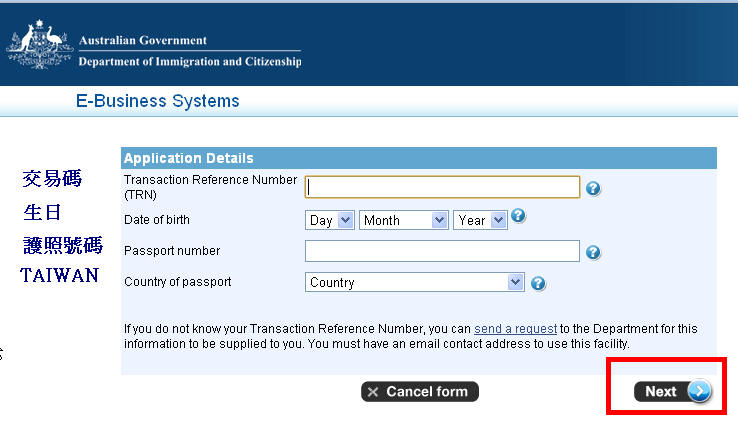The height and width of the screenshot is (430, 738).
Task: Click the Next button
Action: (x=672, y=391)
